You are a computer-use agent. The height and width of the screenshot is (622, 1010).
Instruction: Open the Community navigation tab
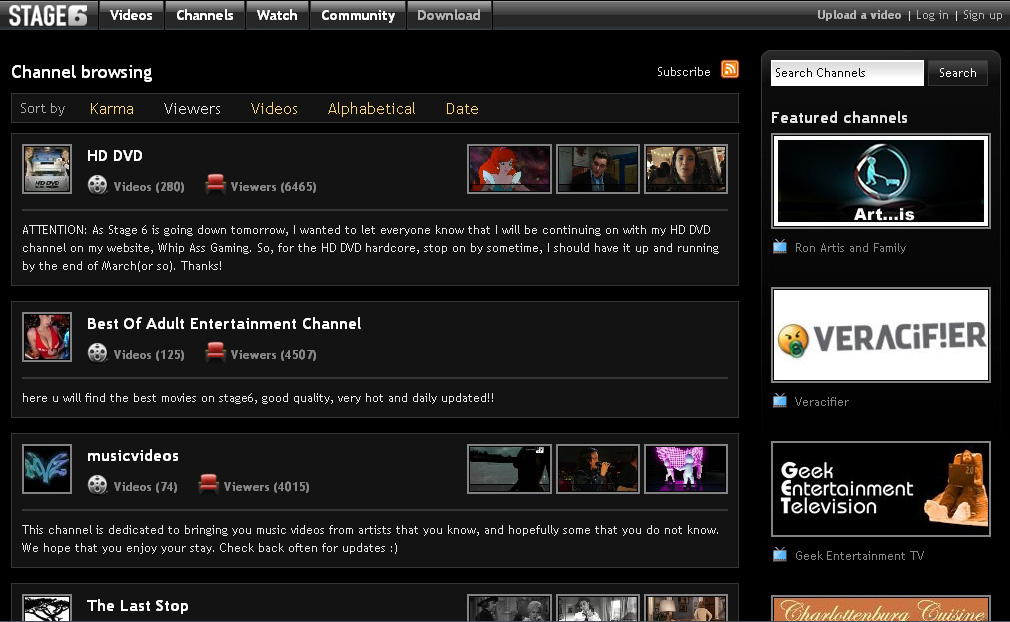click(358, 15)
